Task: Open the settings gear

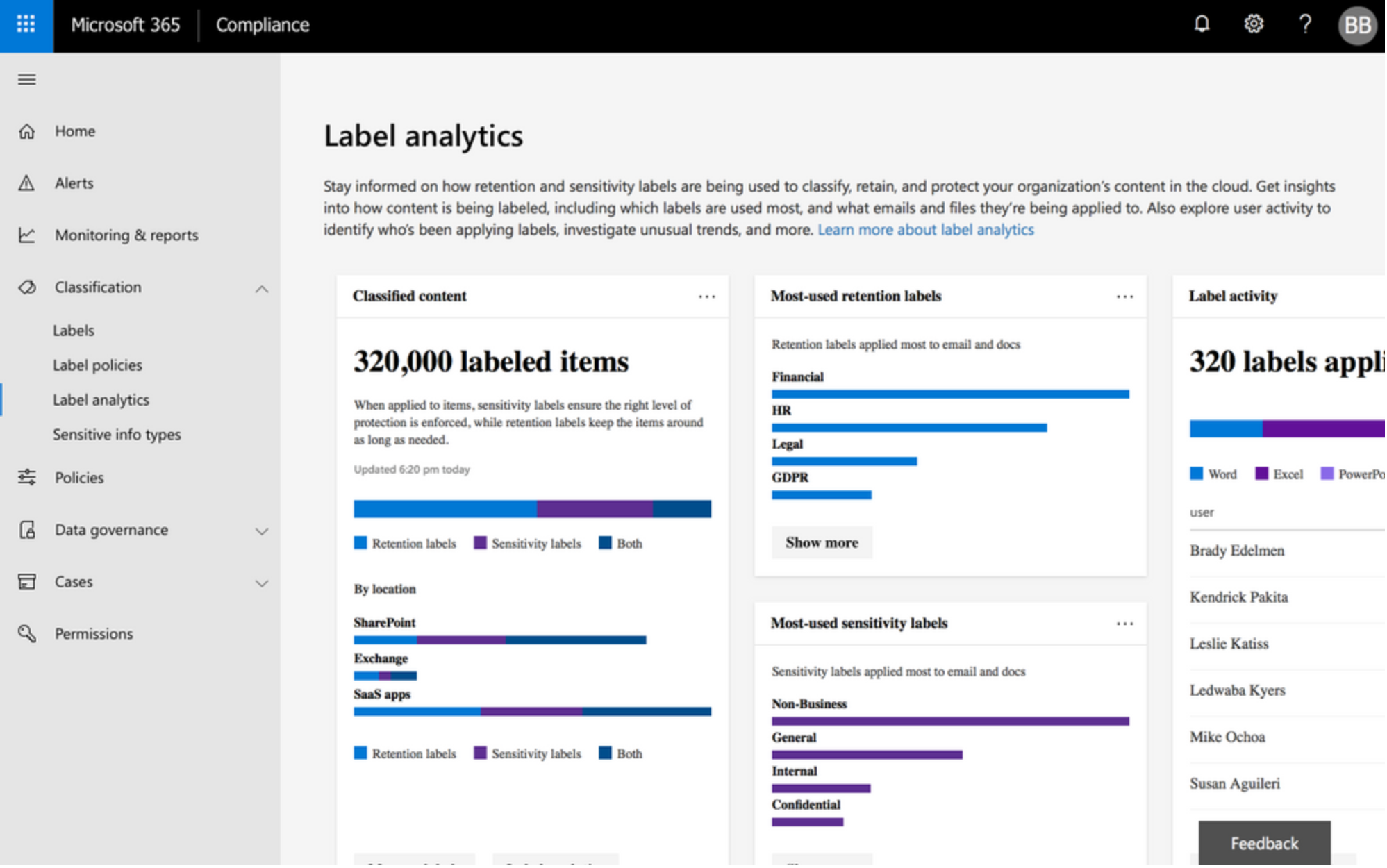Action: tap(1255, 24)
